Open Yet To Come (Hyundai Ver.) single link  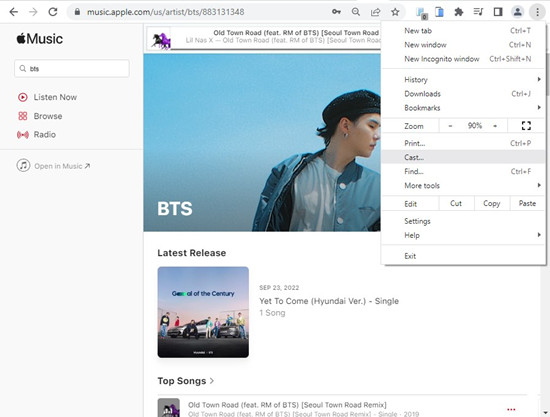tap(329, 301)
